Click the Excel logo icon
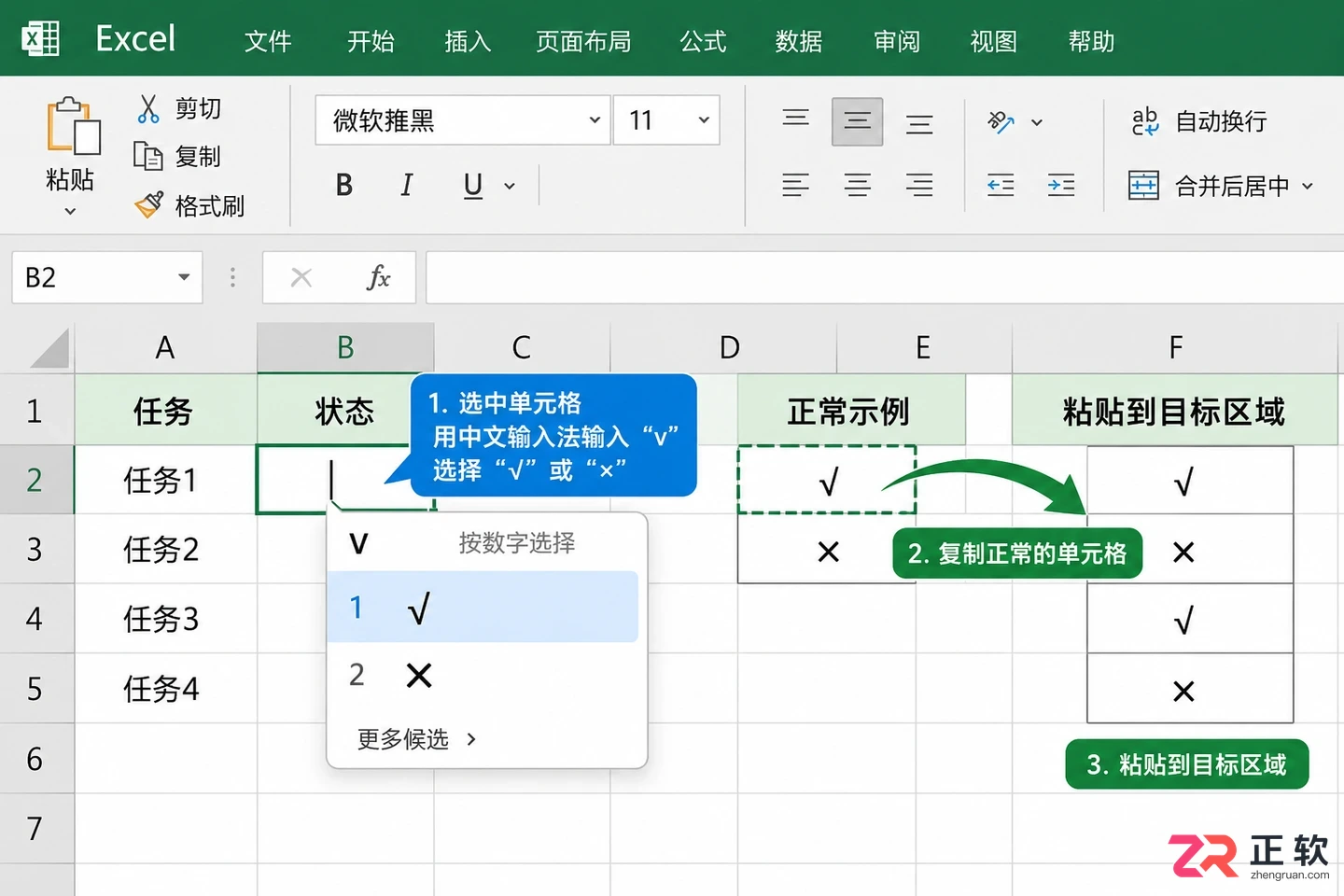The height and width of the screenshot is (896, 1344). [x=40, y=39]
